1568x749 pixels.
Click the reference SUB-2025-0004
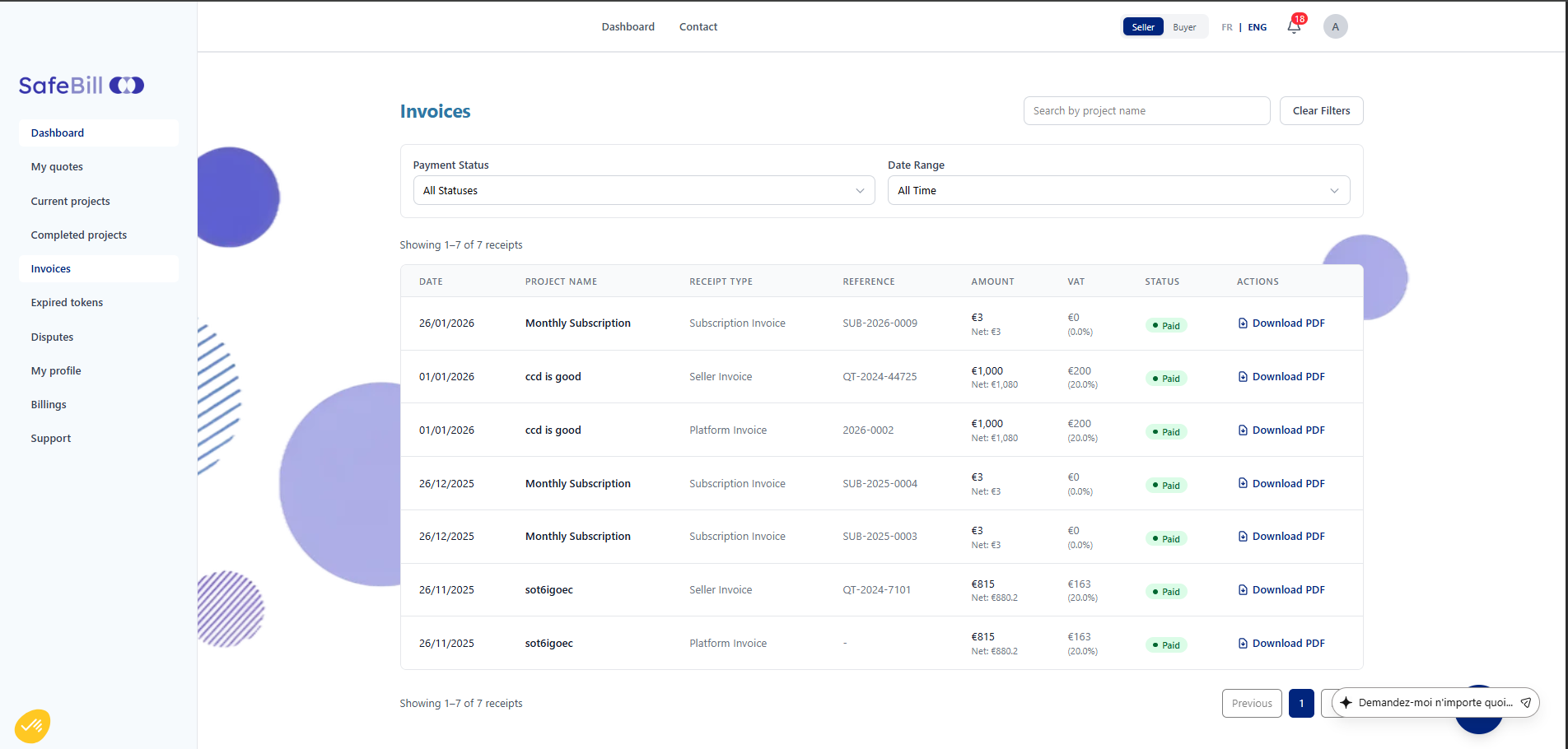pyautogui.click(x=880, y=484)
